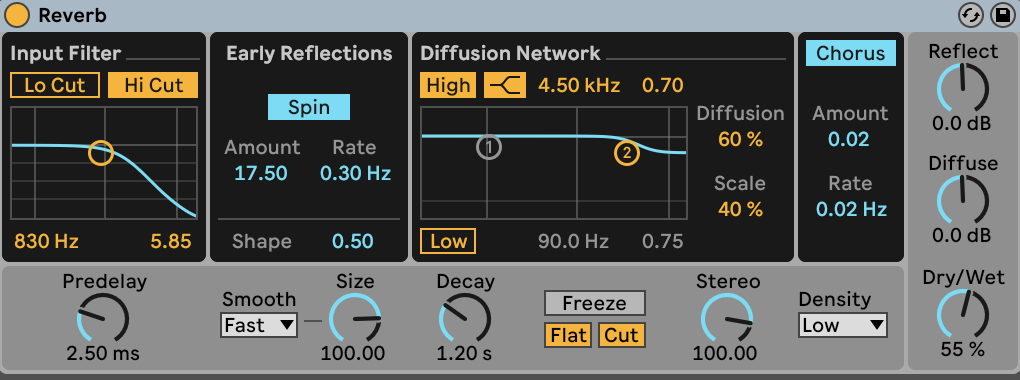
Task: Click the Size value 100.00
Action: pos(353,354)
